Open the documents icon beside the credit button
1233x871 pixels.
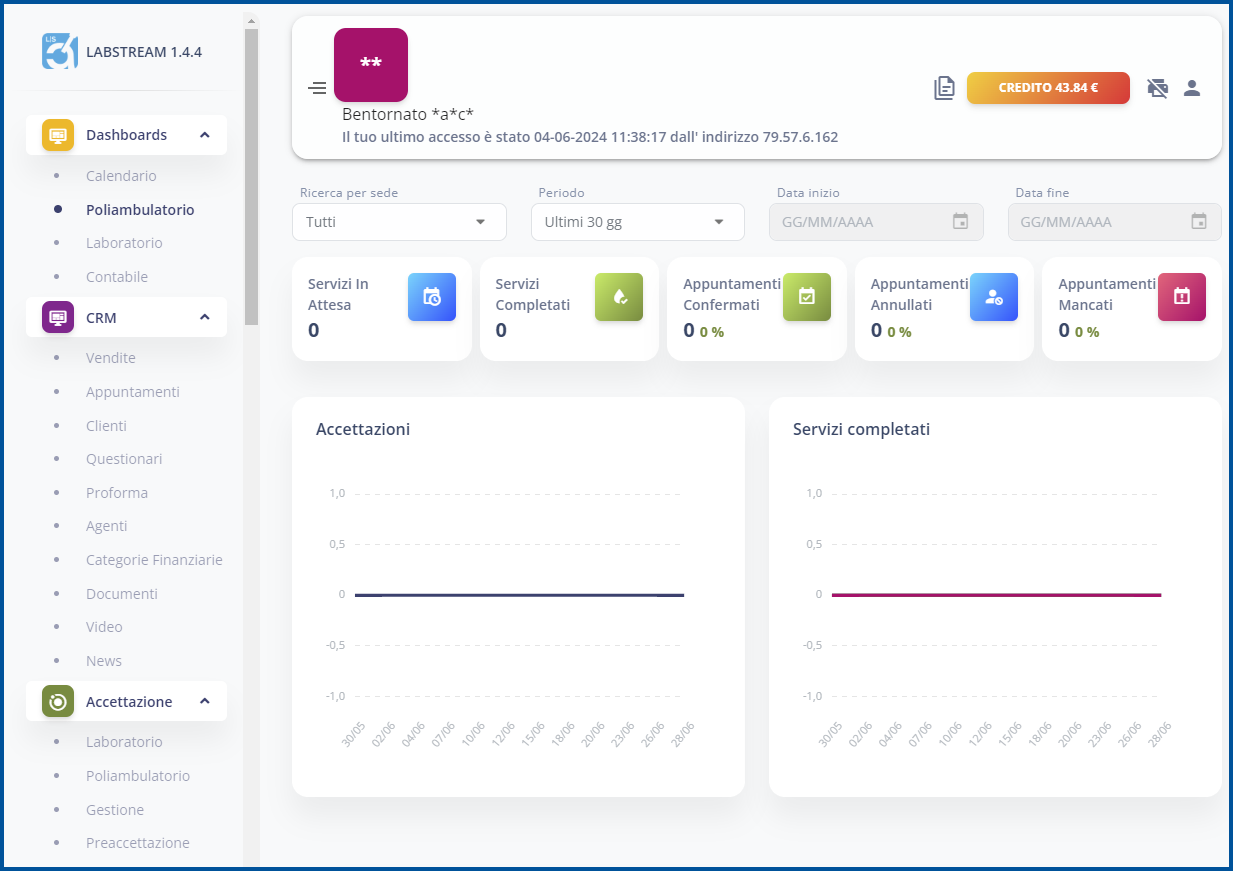tap(944, 88)
